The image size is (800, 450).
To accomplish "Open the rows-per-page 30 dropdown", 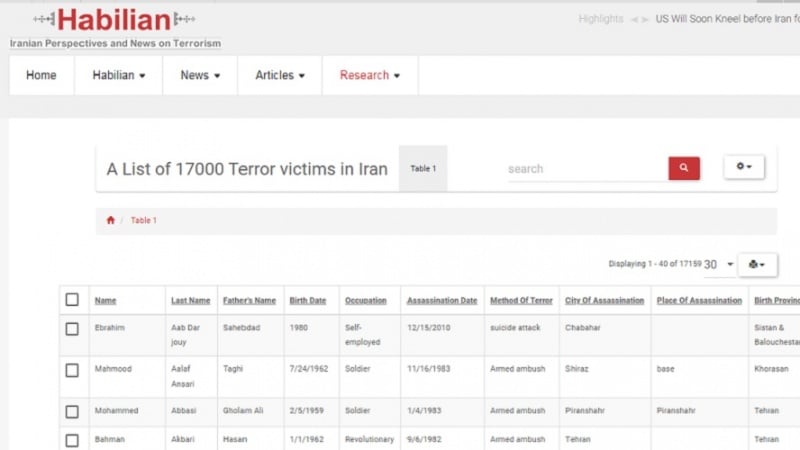I will click(719, 264).
